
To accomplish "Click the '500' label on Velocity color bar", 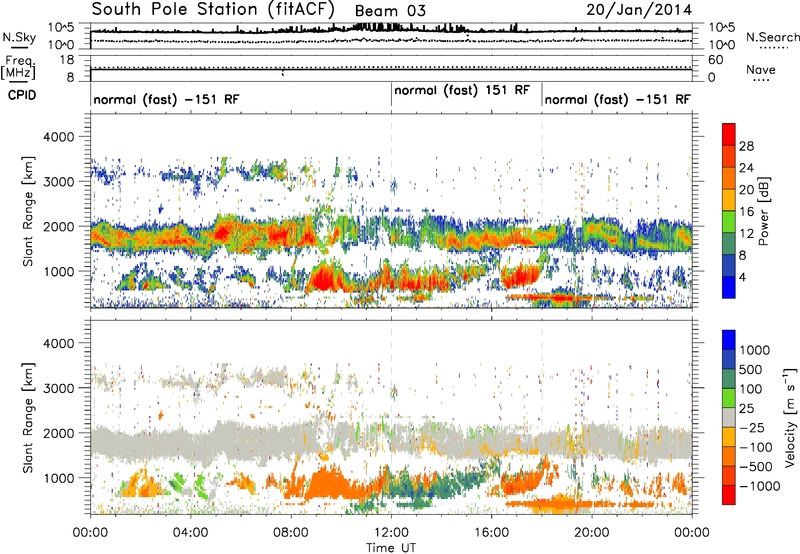I will [751, 370].
